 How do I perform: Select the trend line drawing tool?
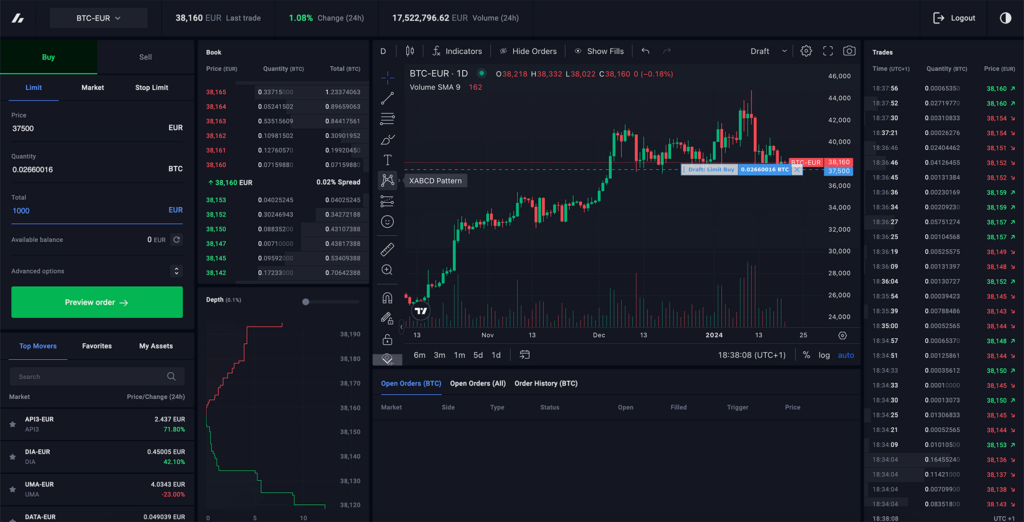point(387,98)
